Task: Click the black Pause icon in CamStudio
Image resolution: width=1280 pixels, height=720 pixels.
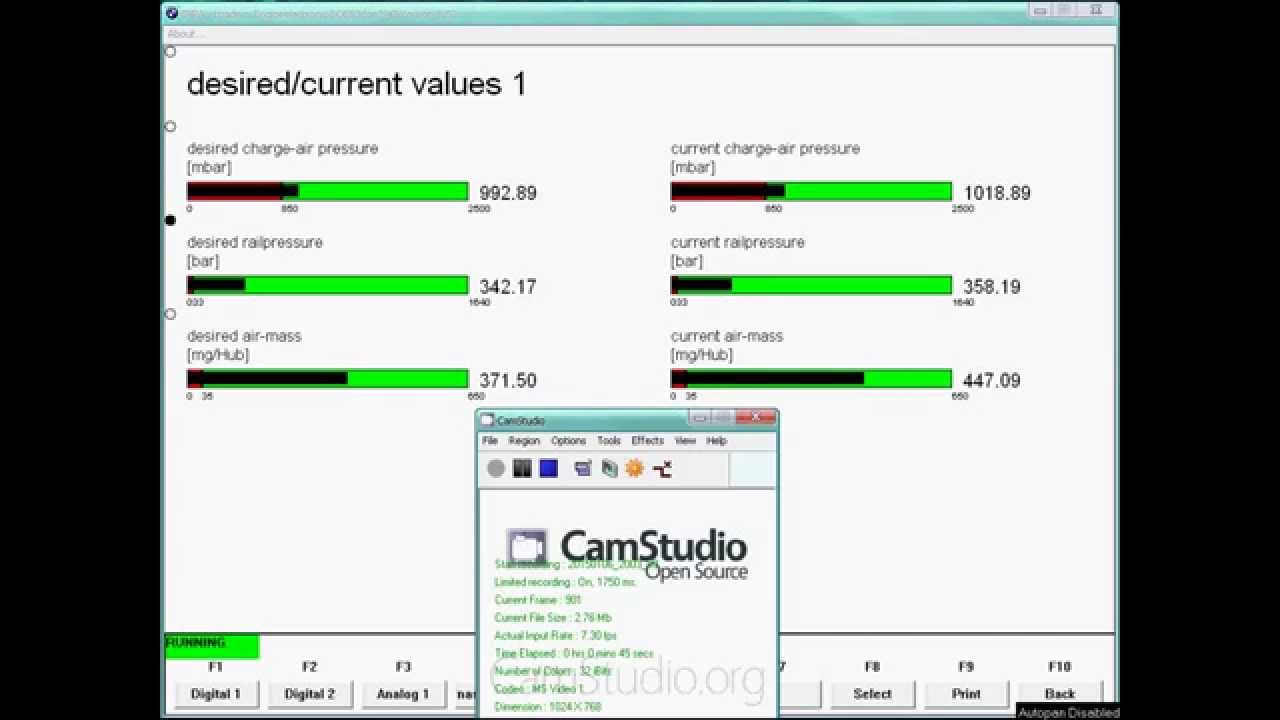Action: 522,468
